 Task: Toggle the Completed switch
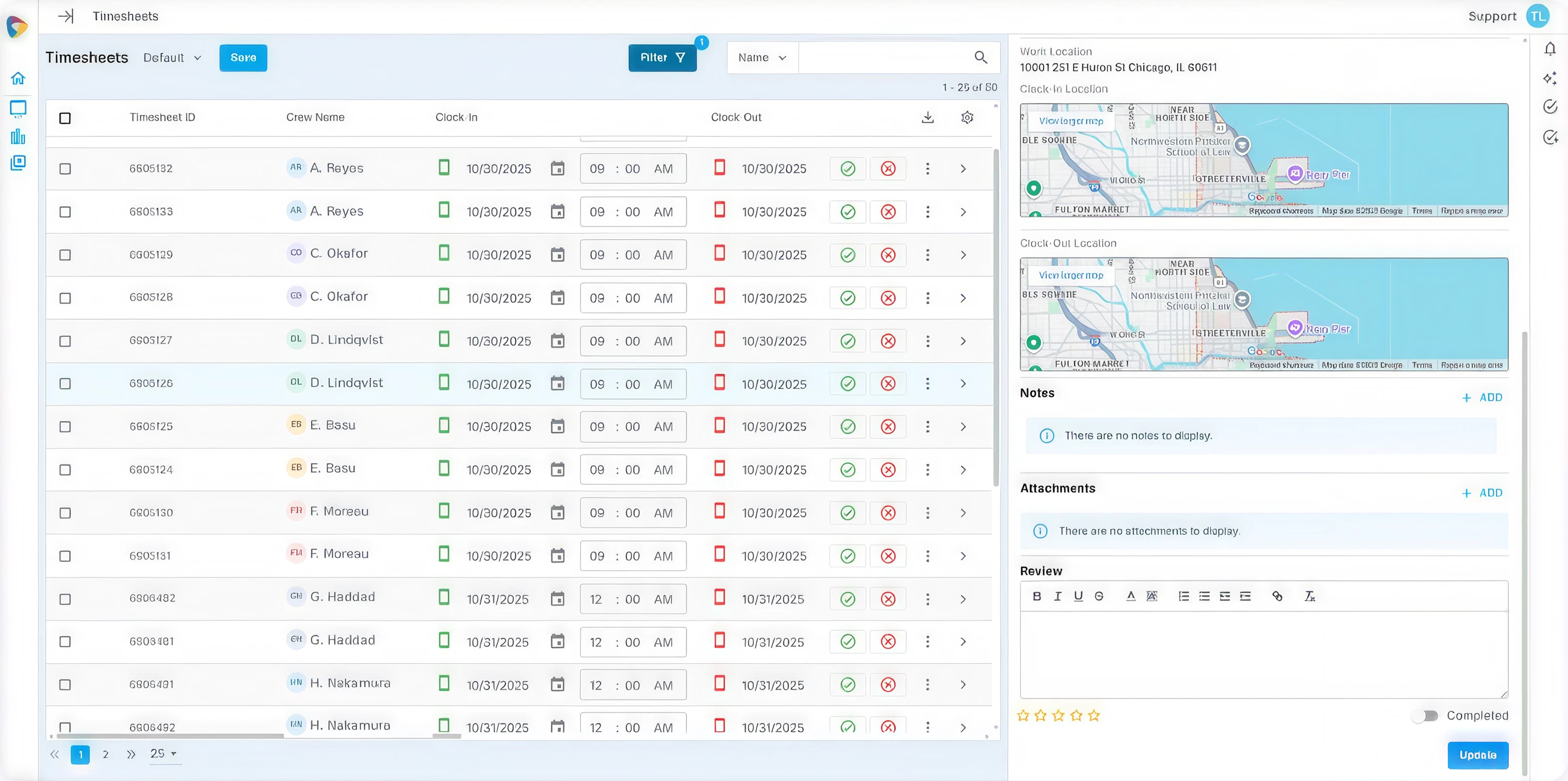[1424, 716]
